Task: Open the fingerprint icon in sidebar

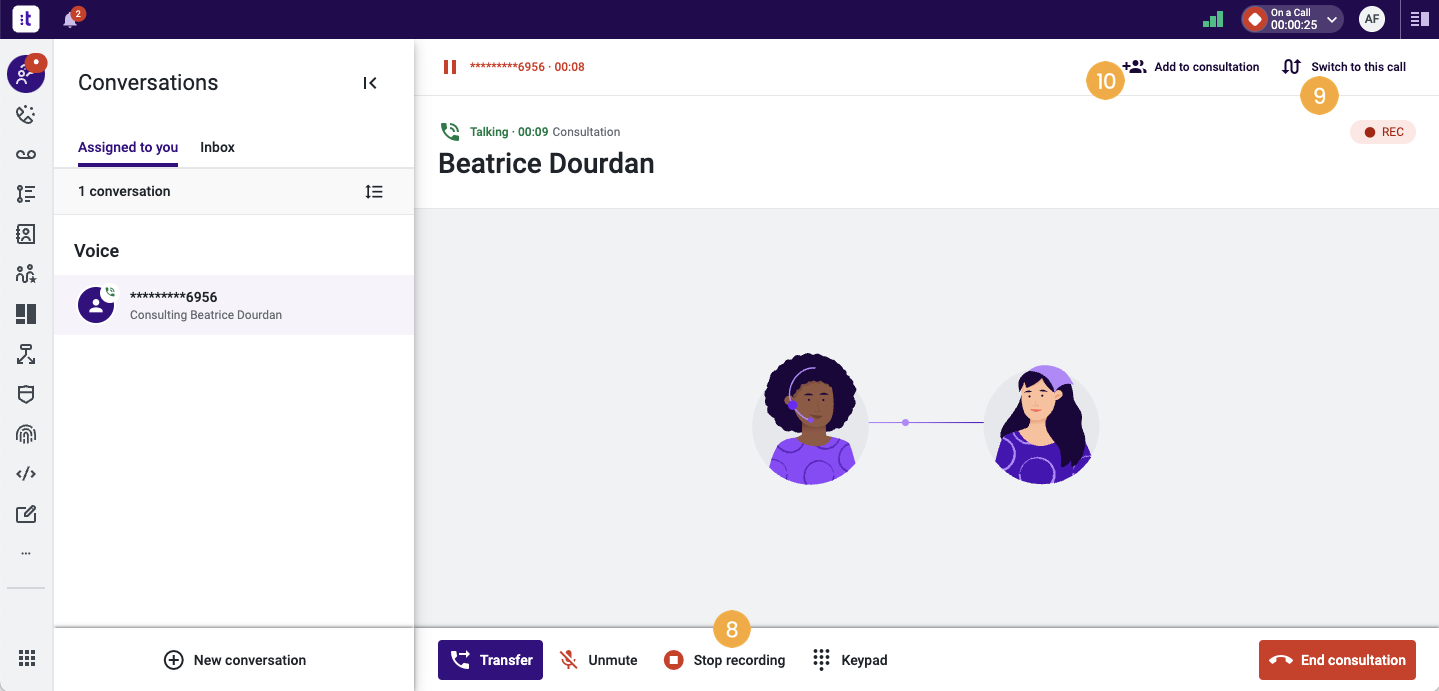Action: [x=26, y=434]
